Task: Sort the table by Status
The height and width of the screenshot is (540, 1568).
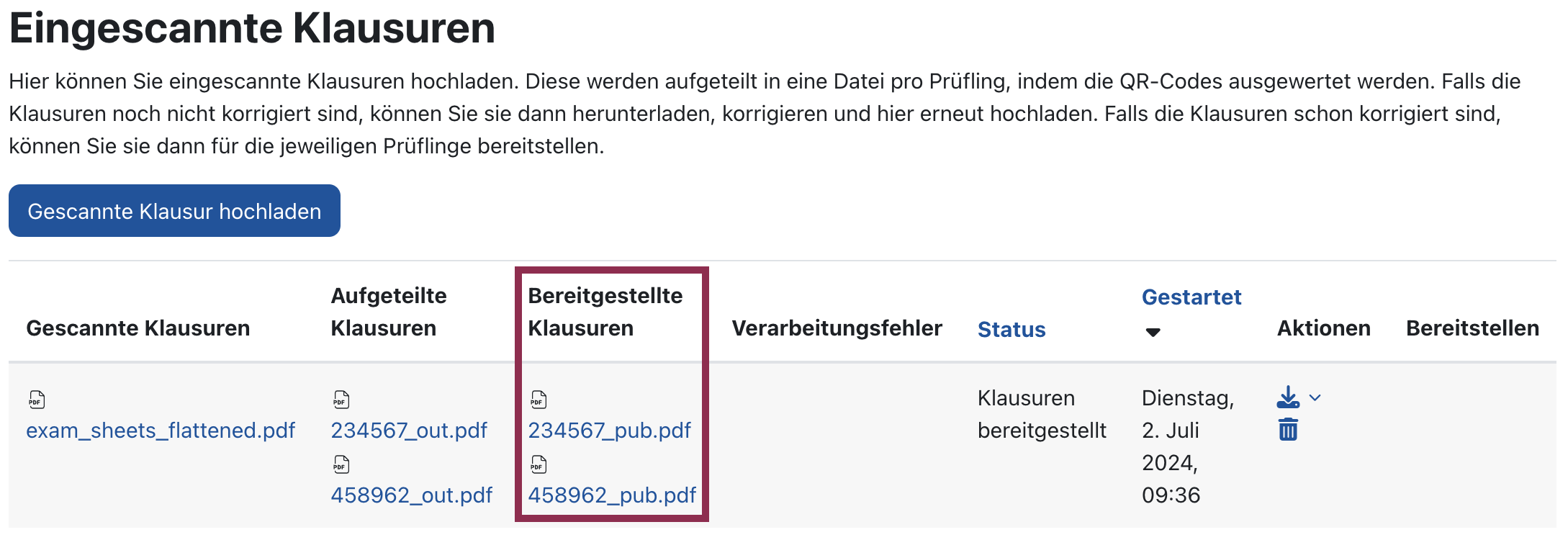Action: (1011, 329)
